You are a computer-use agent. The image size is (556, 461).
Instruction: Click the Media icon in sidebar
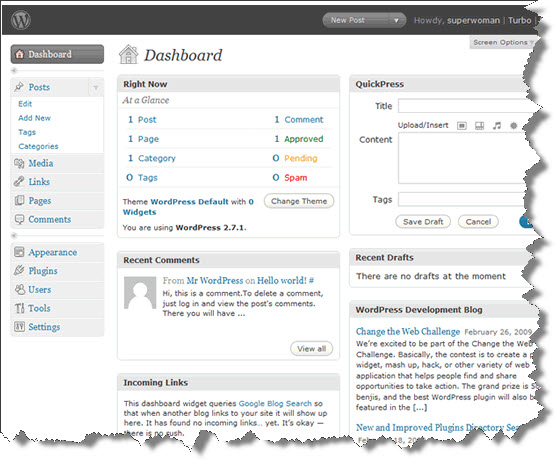click(x=19, y=163)
